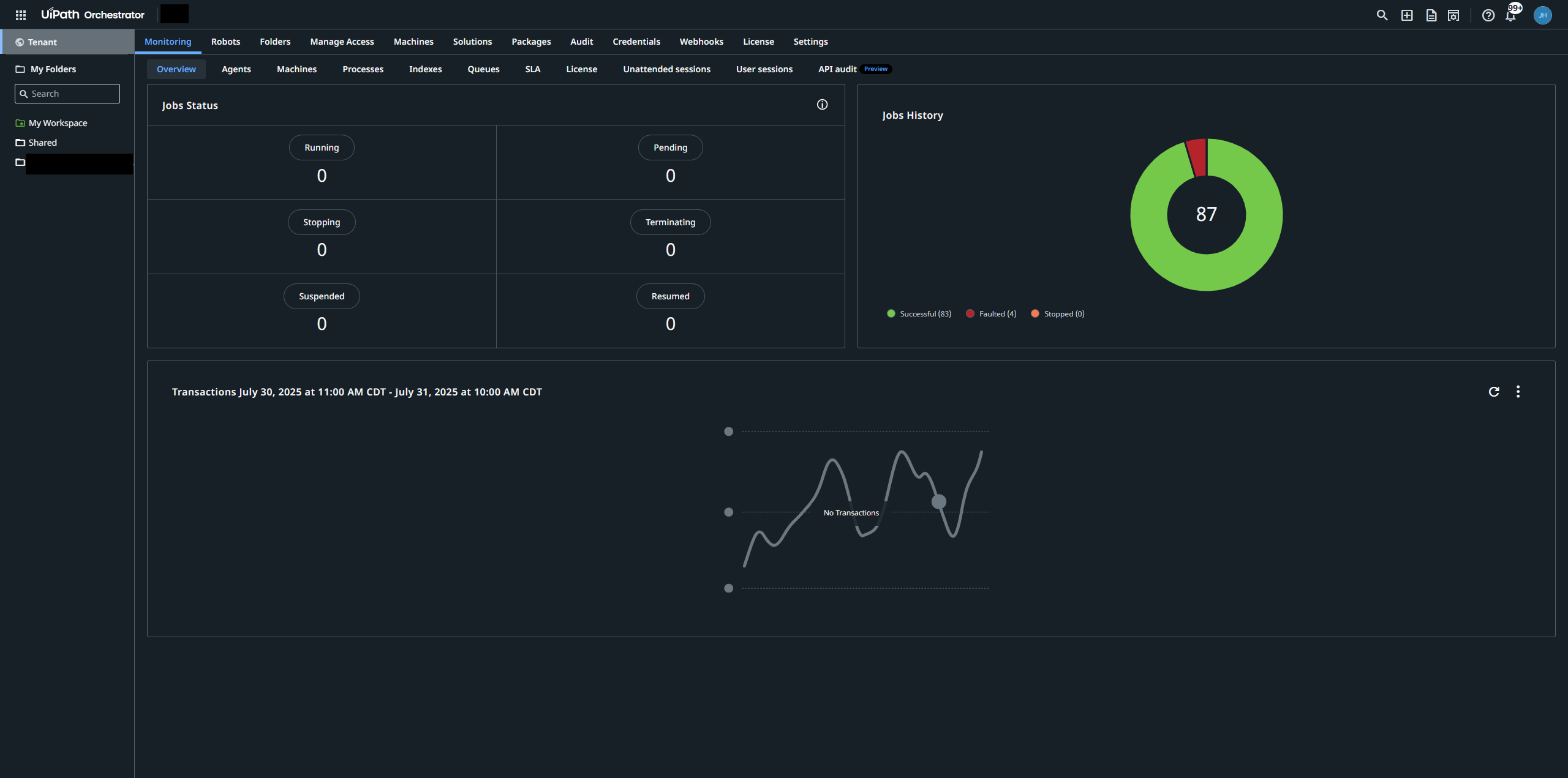
Task: Open the help question mark icon
Action: (1488, 15)
